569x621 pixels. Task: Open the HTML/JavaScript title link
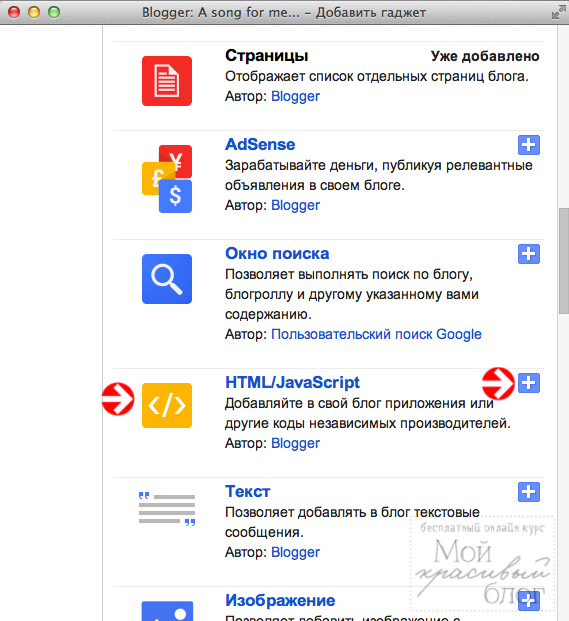click(x=292, y=383)
